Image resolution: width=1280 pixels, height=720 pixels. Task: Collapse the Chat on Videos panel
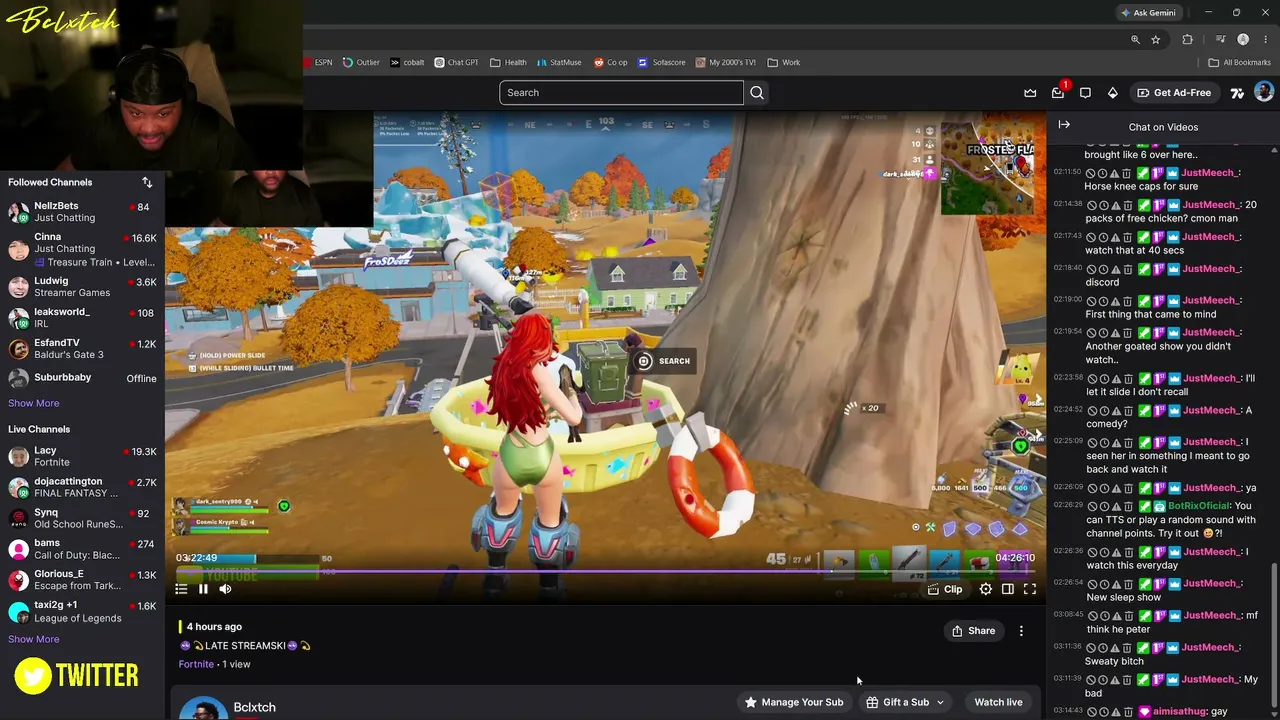[x=1064, y=125]
